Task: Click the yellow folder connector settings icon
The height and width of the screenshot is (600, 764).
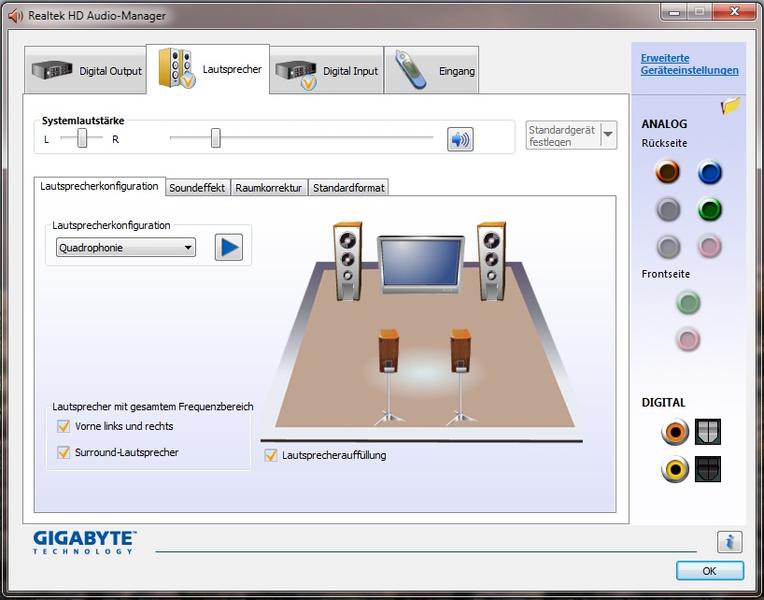Action: [730, 105]
